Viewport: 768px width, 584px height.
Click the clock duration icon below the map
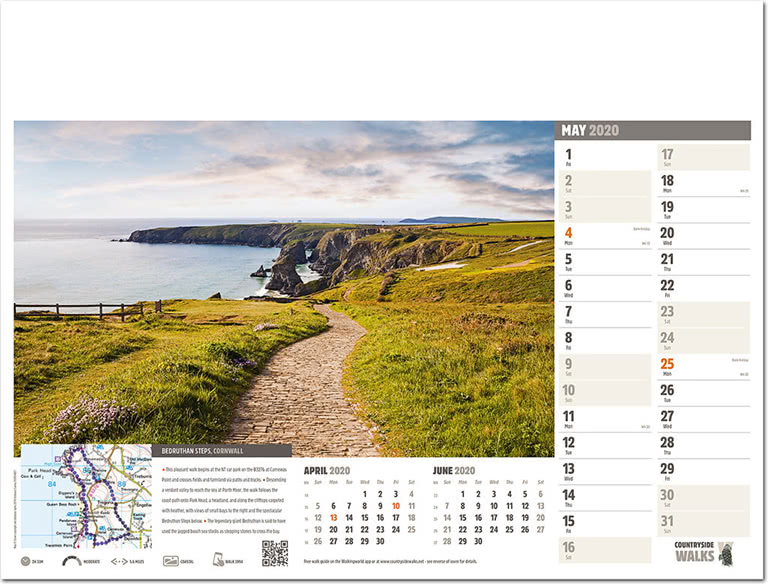point(25,561)
